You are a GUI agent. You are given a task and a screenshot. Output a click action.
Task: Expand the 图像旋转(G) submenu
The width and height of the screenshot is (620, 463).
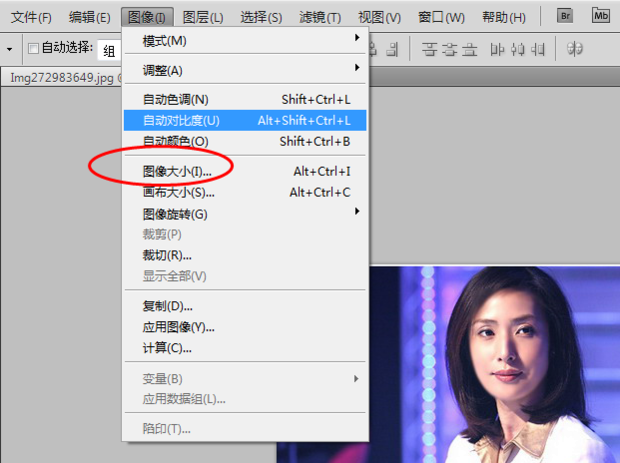[245, 214]
